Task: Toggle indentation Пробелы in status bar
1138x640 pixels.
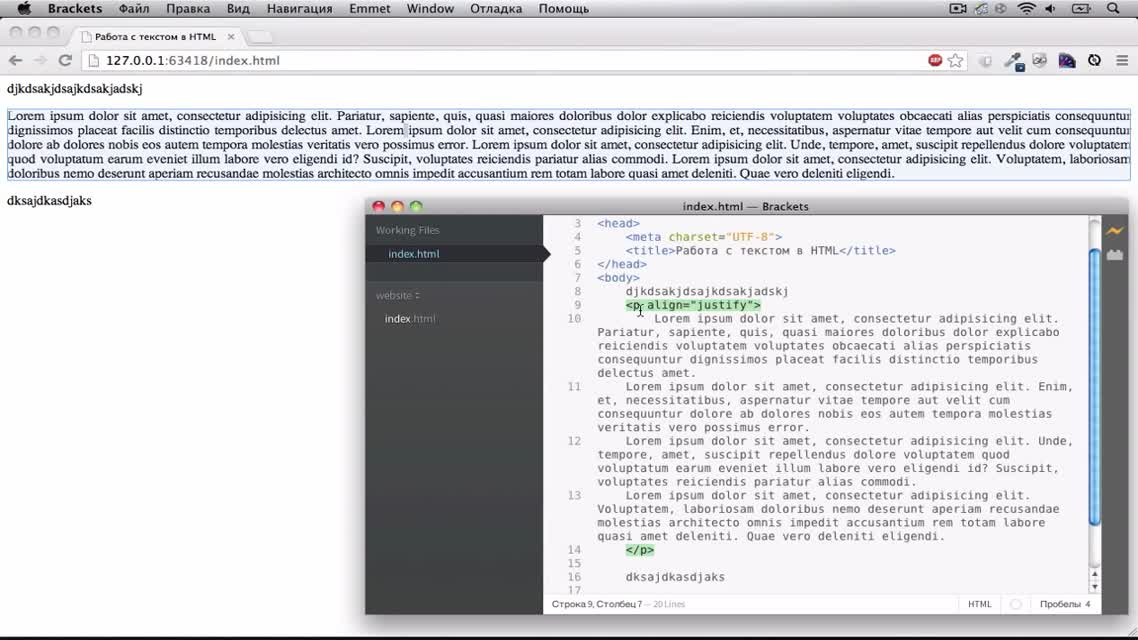Action: [x=1060, y=604]
